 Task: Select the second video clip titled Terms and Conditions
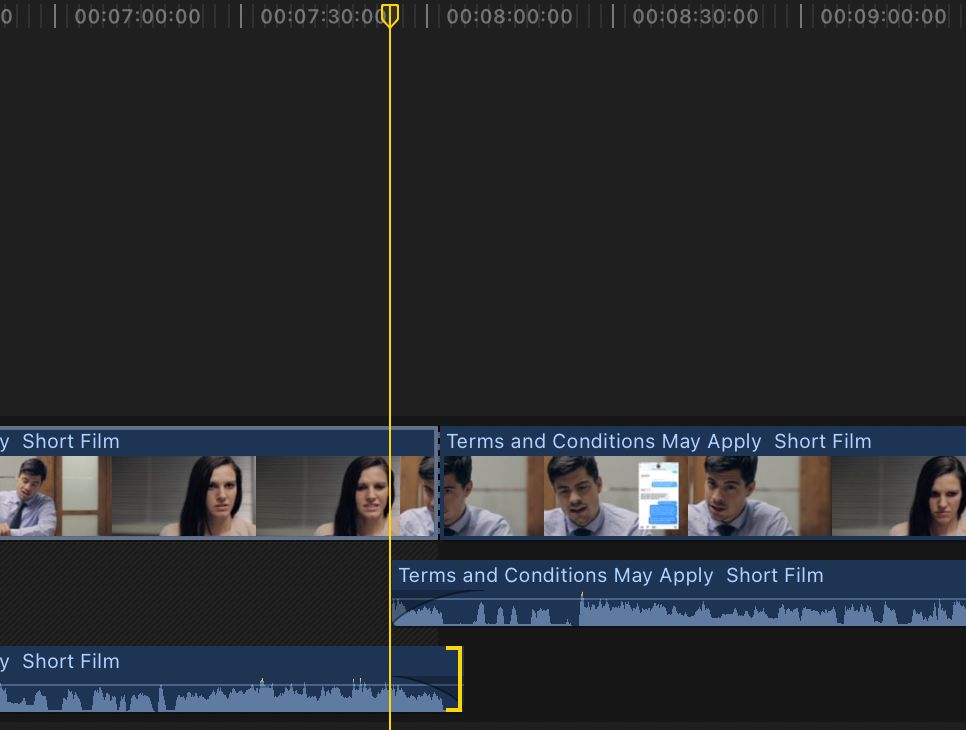pyautogui.click(x=702, y=482)
